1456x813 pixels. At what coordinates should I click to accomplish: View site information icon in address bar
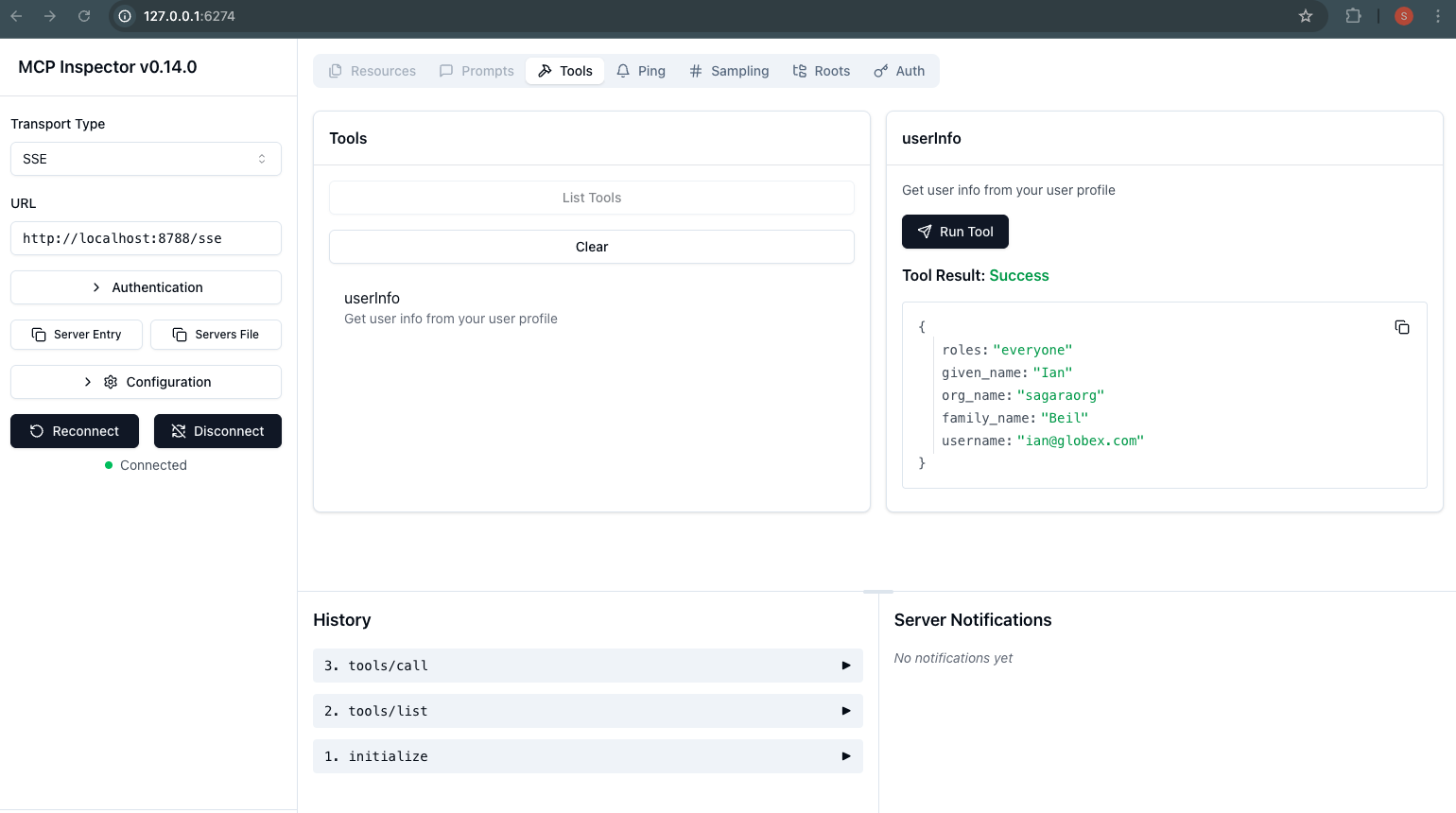[125, 16]
